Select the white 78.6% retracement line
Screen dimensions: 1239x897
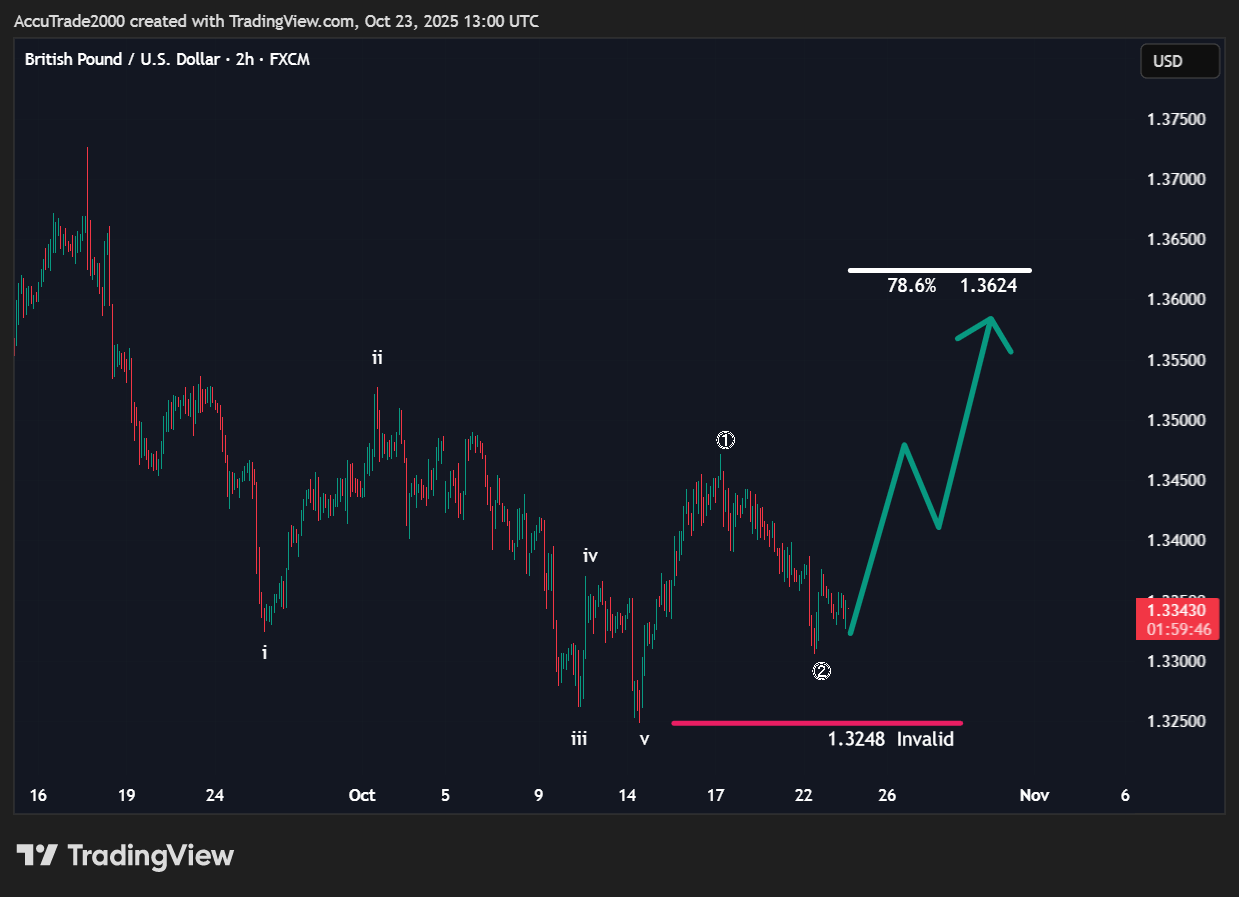939,270
